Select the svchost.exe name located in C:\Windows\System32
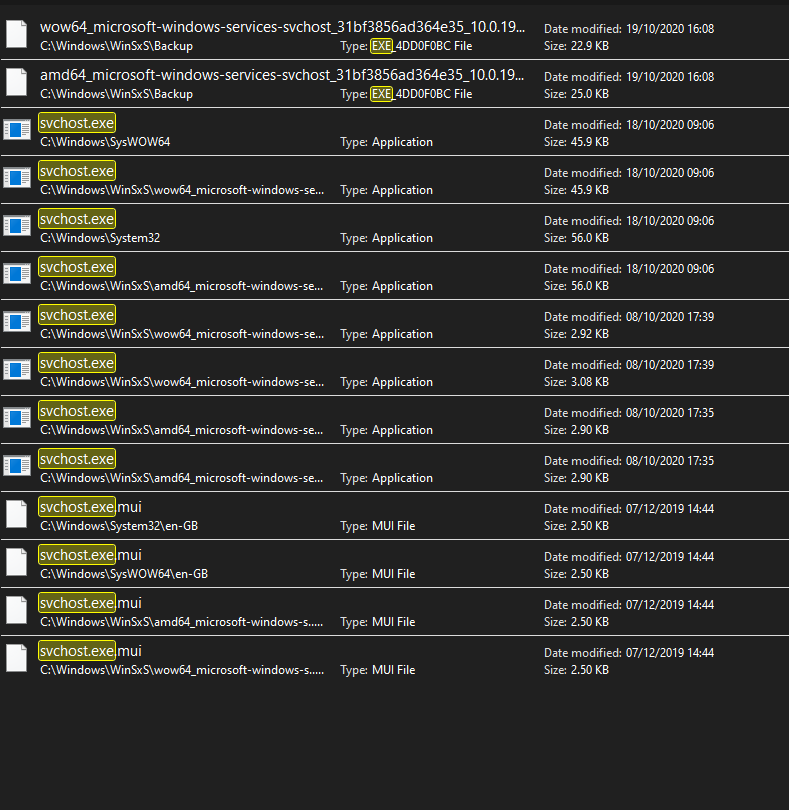789x810 pixels. [x=77, y=219]
